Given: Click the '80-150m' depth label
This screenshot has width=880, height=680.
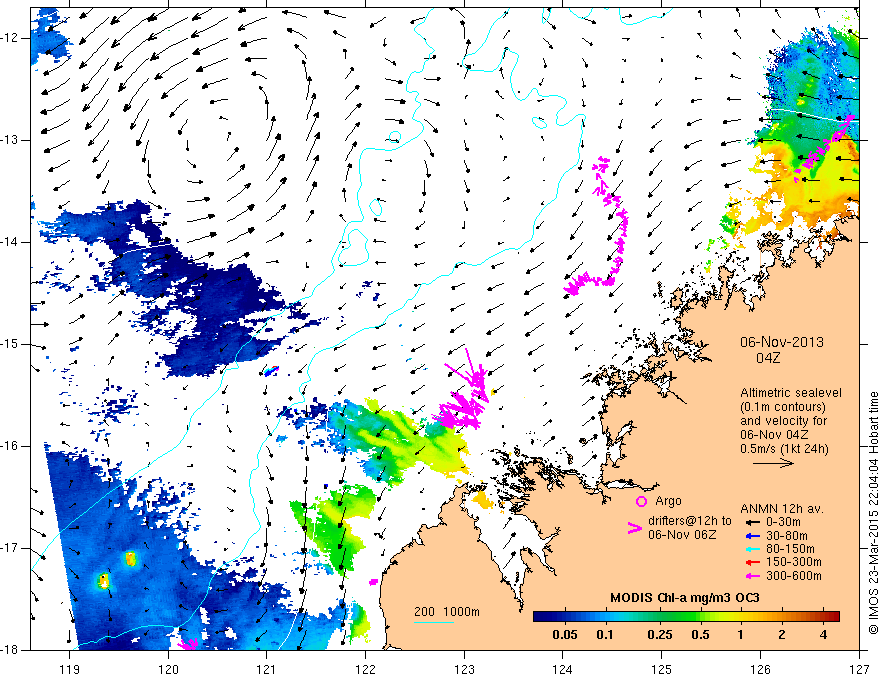Looking at the screenshot, I should tap(790, 549).
